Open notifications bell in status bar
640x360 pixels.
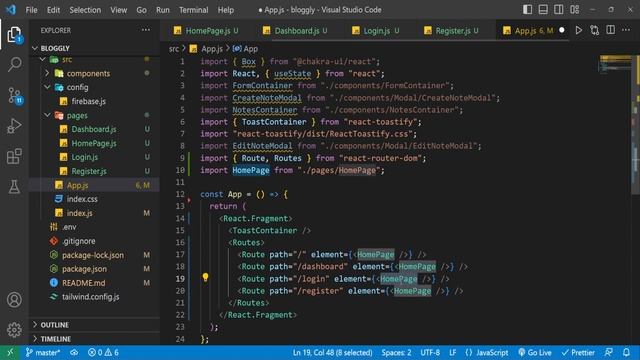click(x=626, y=352)
